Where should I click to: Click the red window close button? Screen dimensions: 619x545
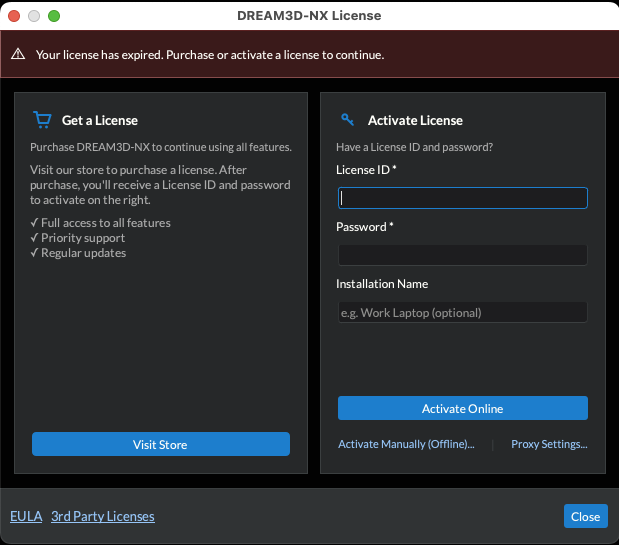pyautogui.click(x=14, y=16)
